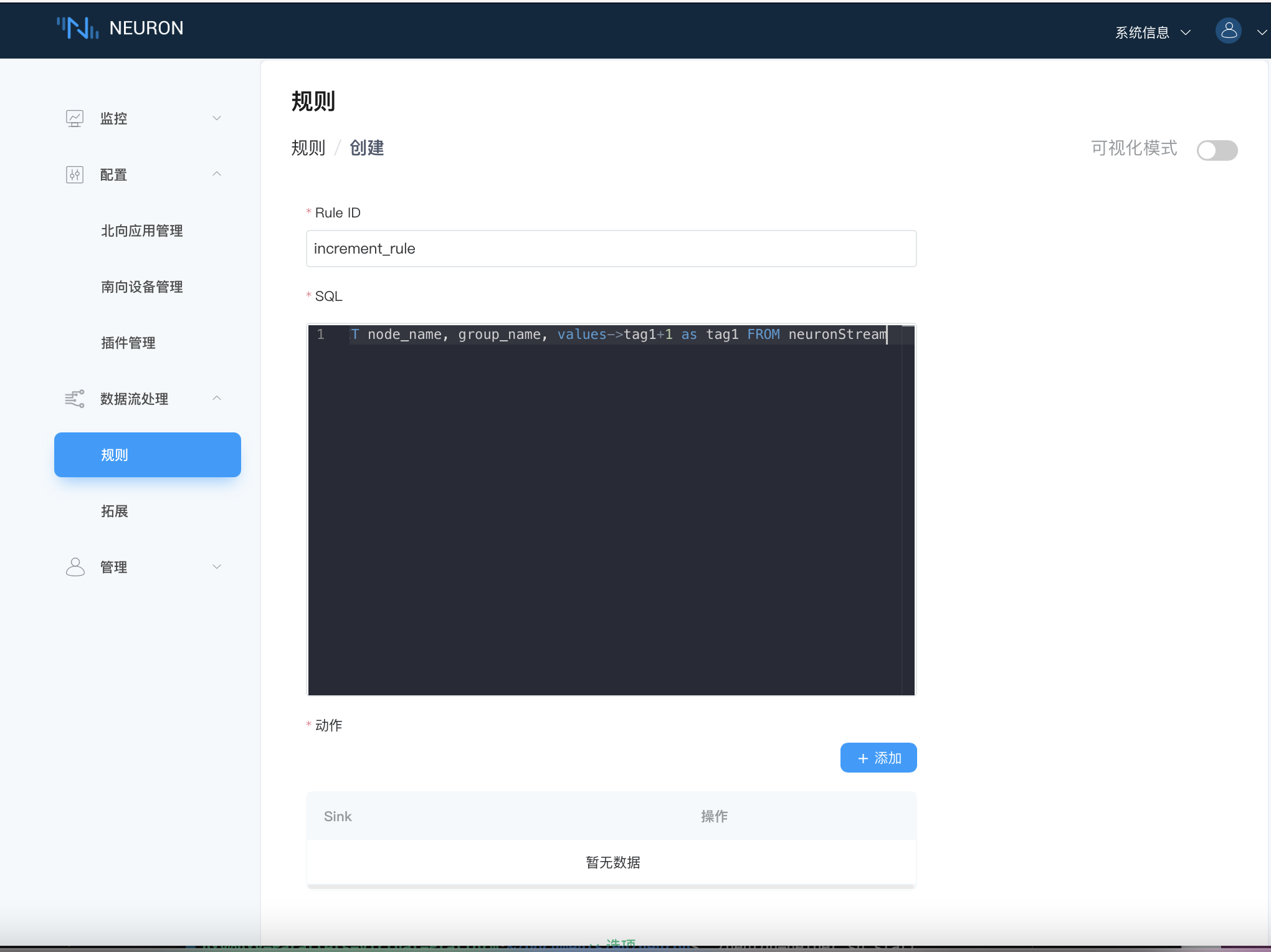Click the 暂无数据 empty table text
This screenshot has width=1271, height=952.
click(613, 862)
